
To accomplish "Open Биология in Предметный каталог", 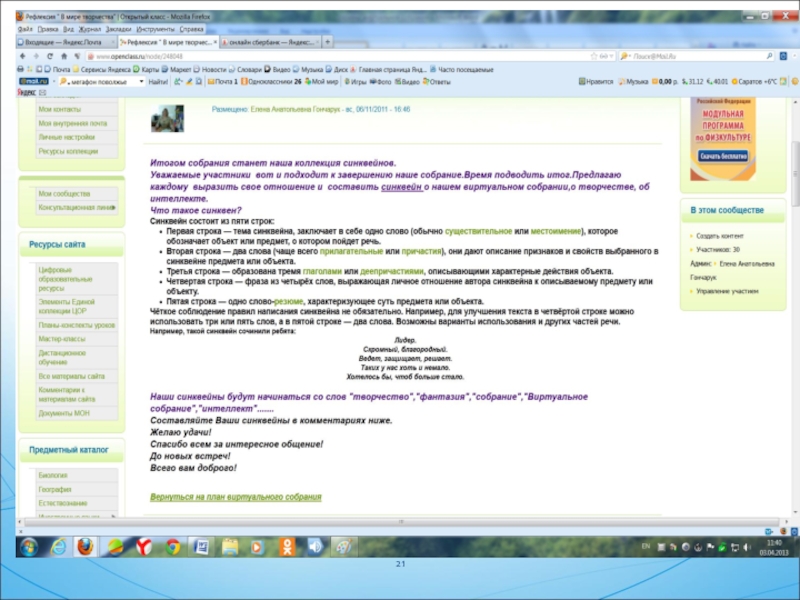I will click(53, 475).
